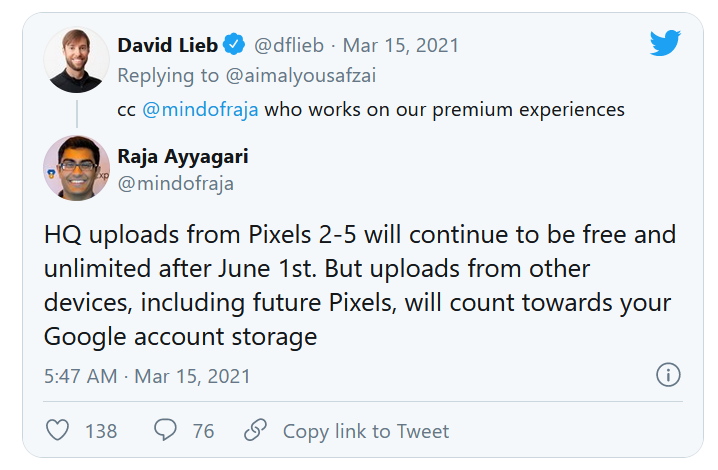
Task: Open Raja Ayyagari's name link
Action: click(183, 157)
